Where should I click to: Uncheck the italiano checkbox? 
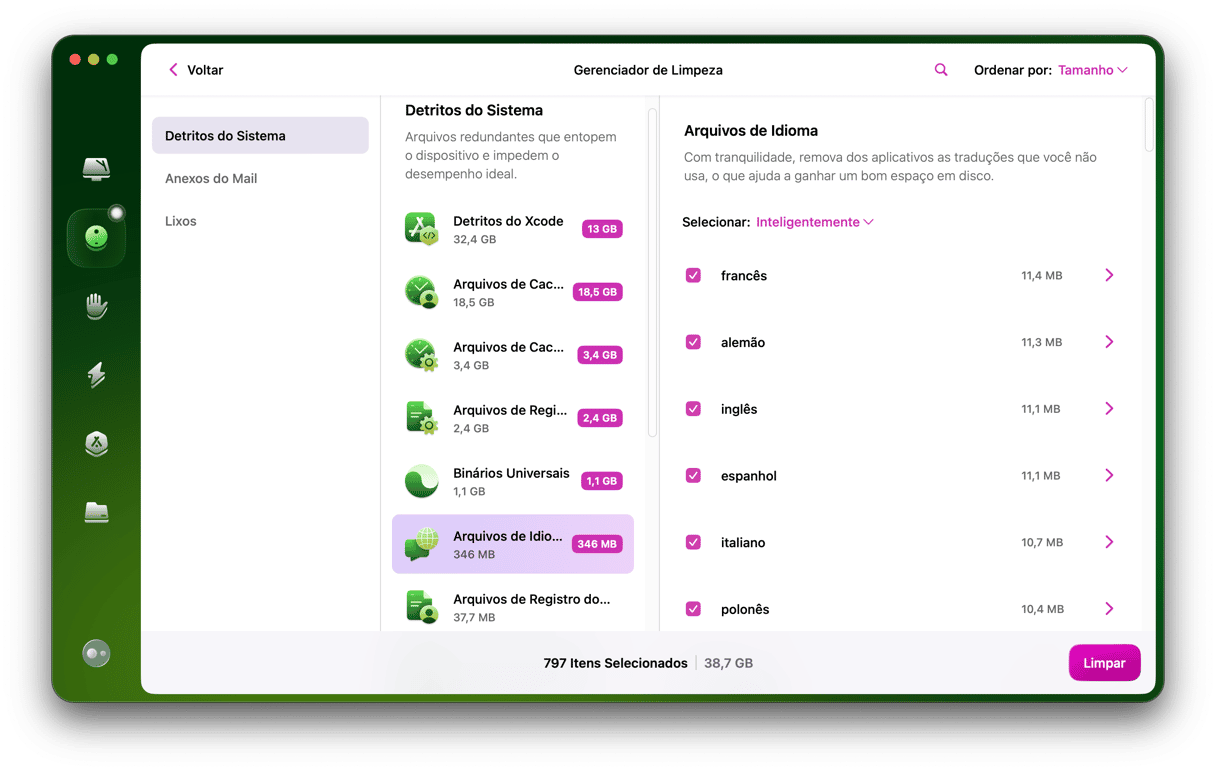coord(693,542)
